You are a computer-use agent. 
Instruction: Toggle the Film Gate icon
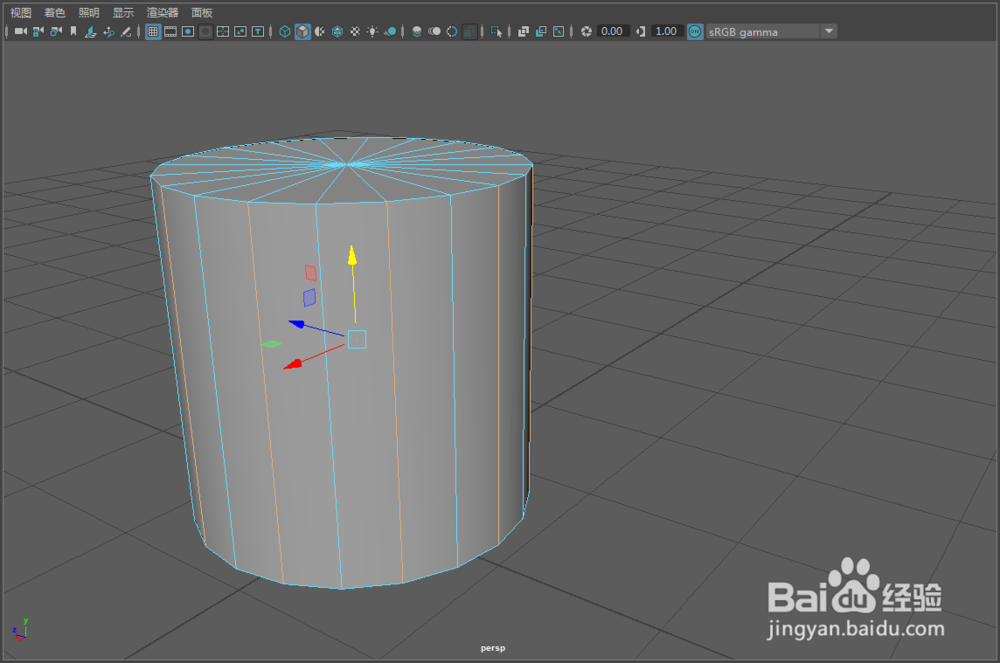pos(170,31)
